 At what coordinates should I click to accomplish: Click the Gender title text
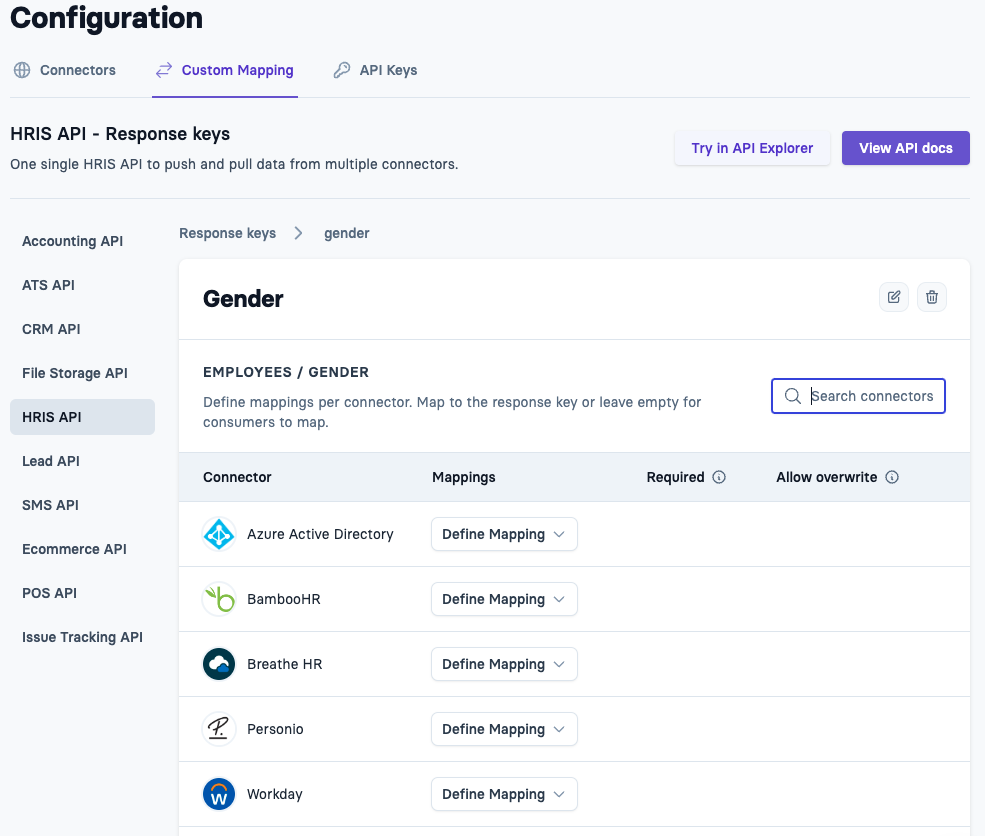[243, 299]
